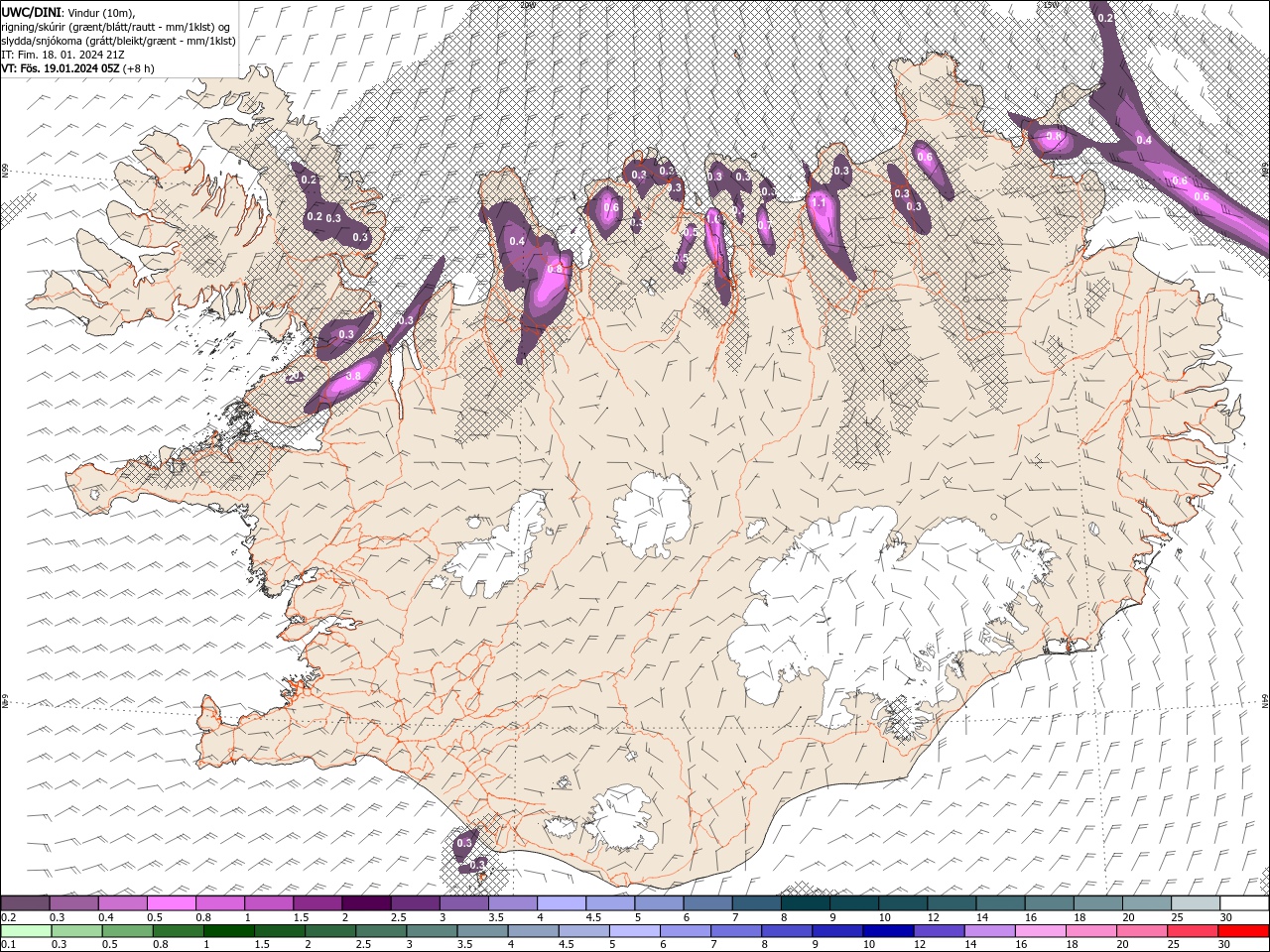
Task: Click the '0.1' label under the green legend
Action: point(8,945)
